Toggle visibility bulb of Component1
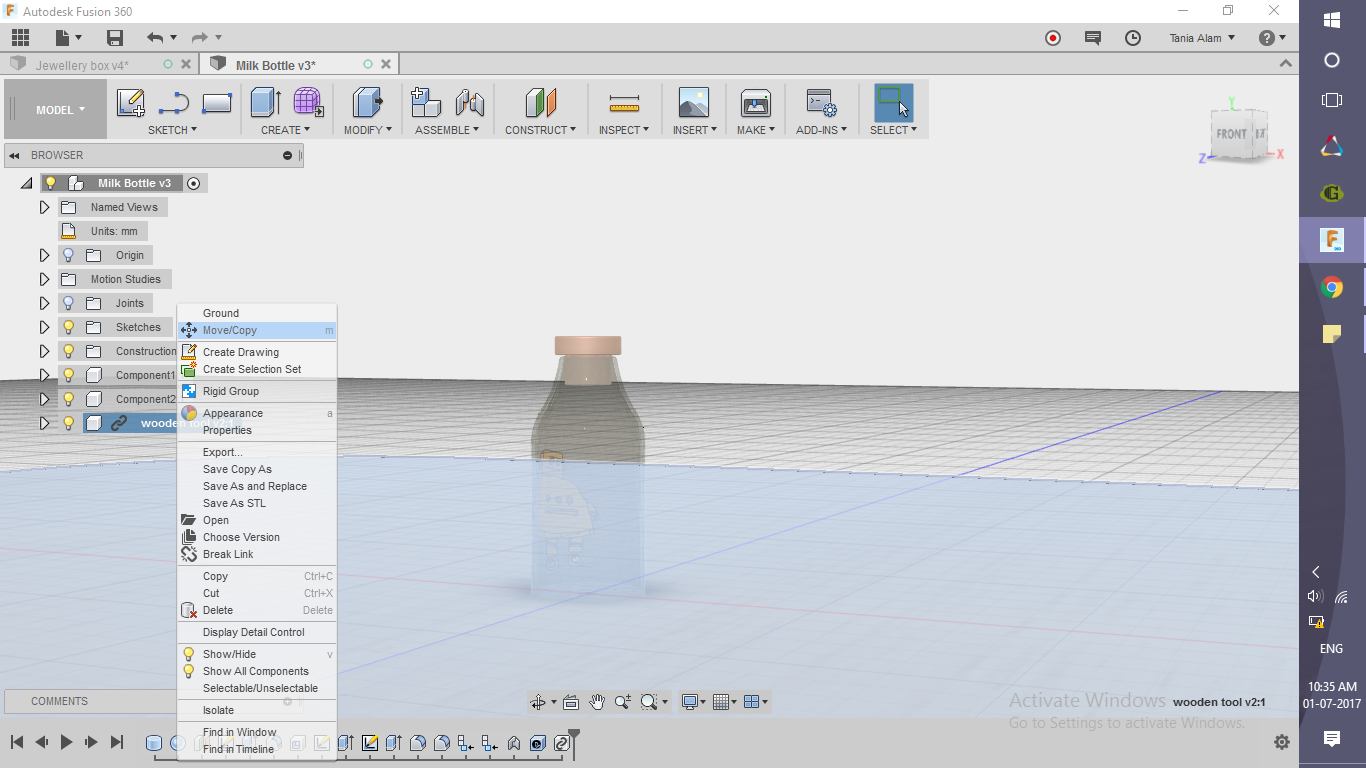Screen dimensions: 1366x768 click(69, 375)
